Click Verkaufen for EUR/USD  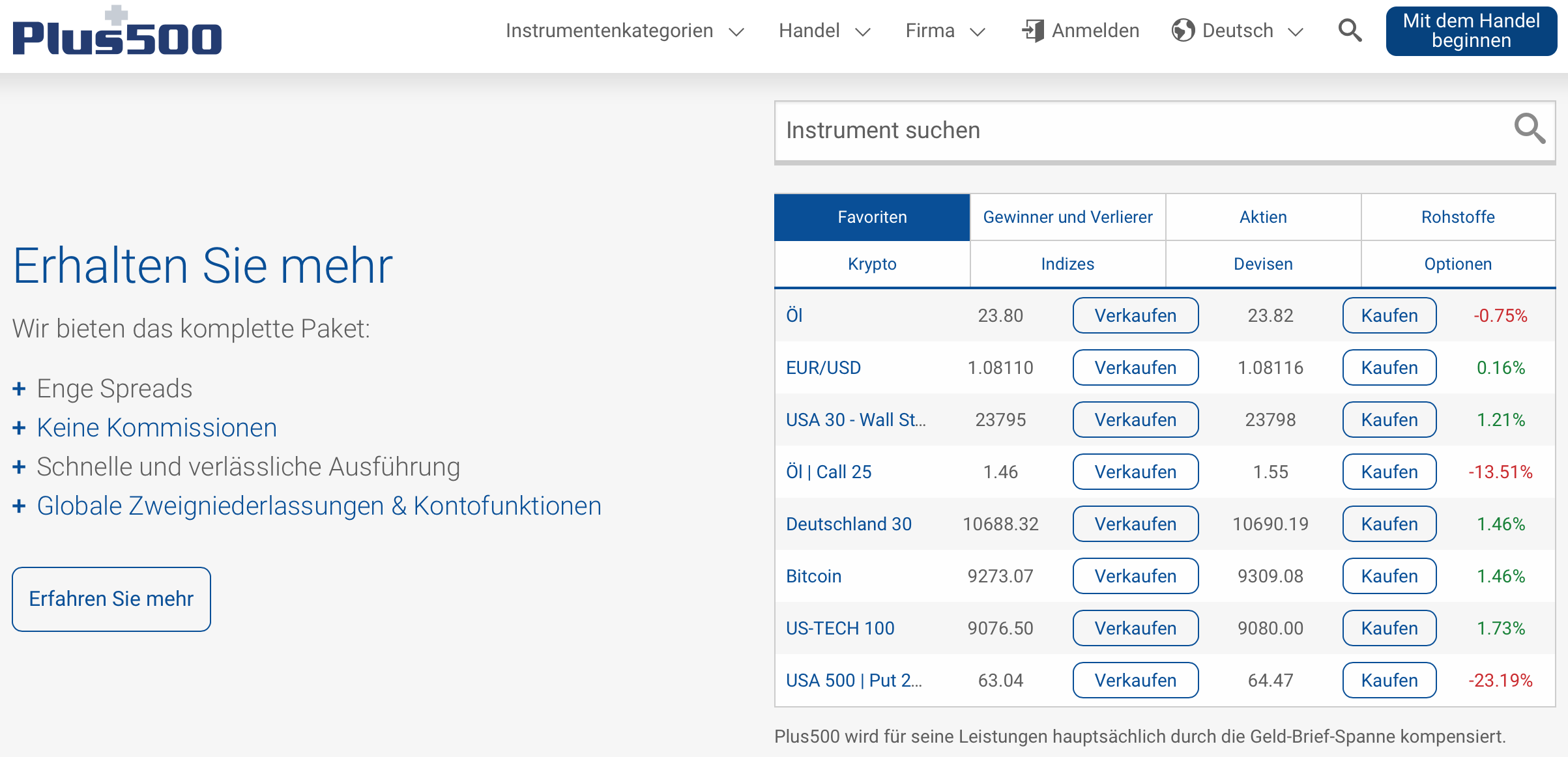pos(1135,367)
